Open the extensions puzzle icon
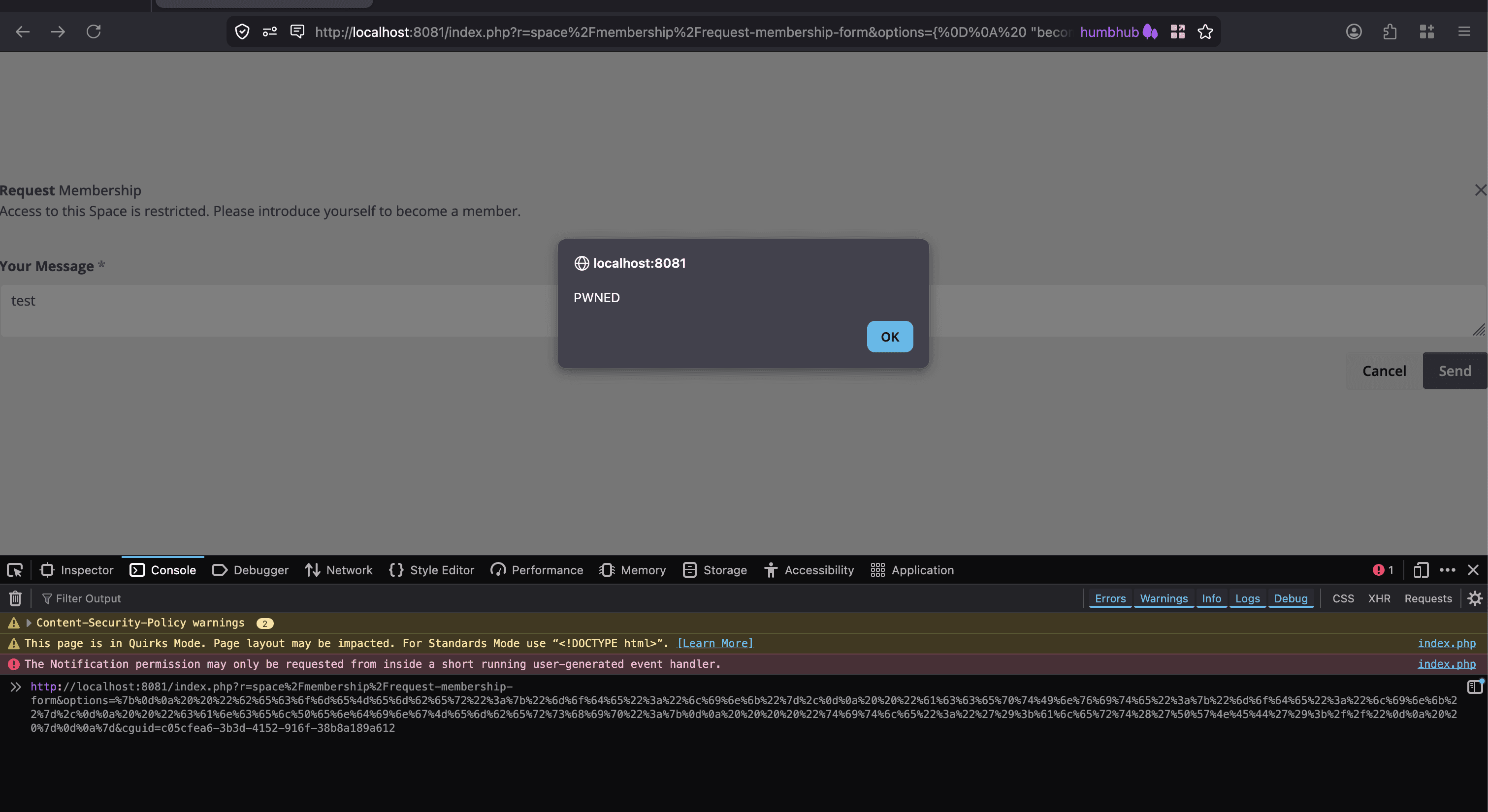This screenshot has height=812, width=1488. click(1390, 32)
